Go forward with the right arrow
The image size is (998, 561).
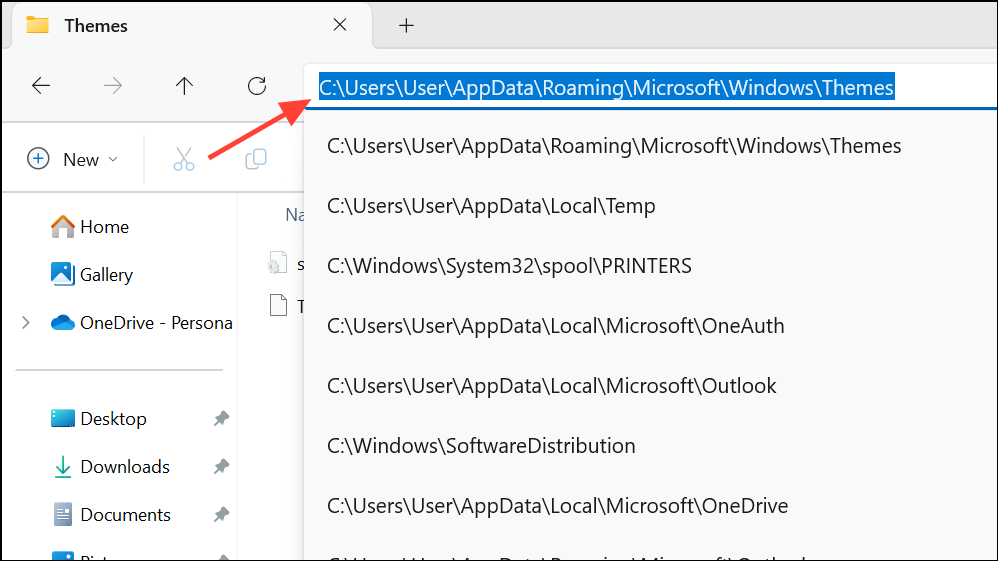[113, 85]
